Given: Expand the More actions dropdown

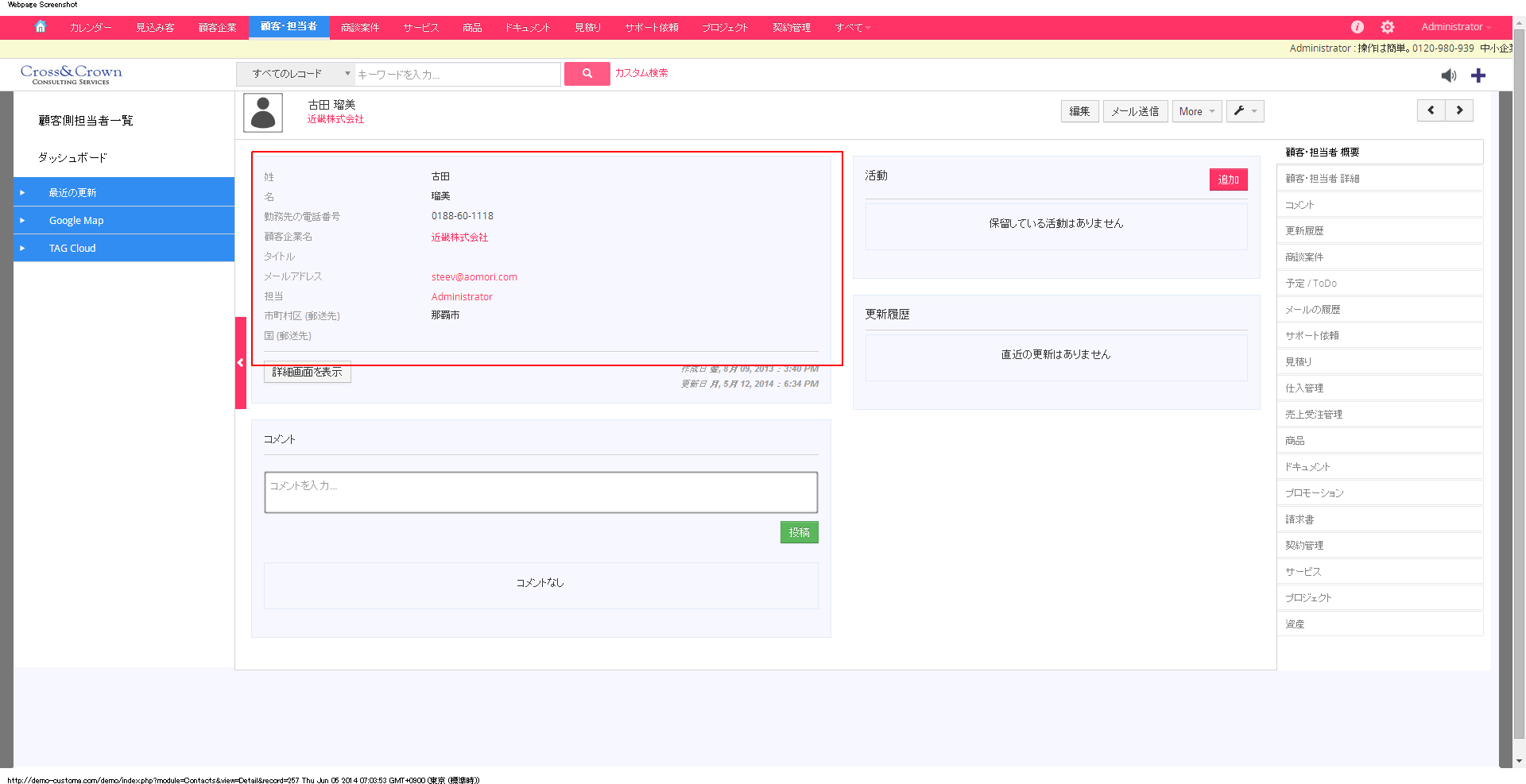Looking at the screenshot, I should (1196, 111).
